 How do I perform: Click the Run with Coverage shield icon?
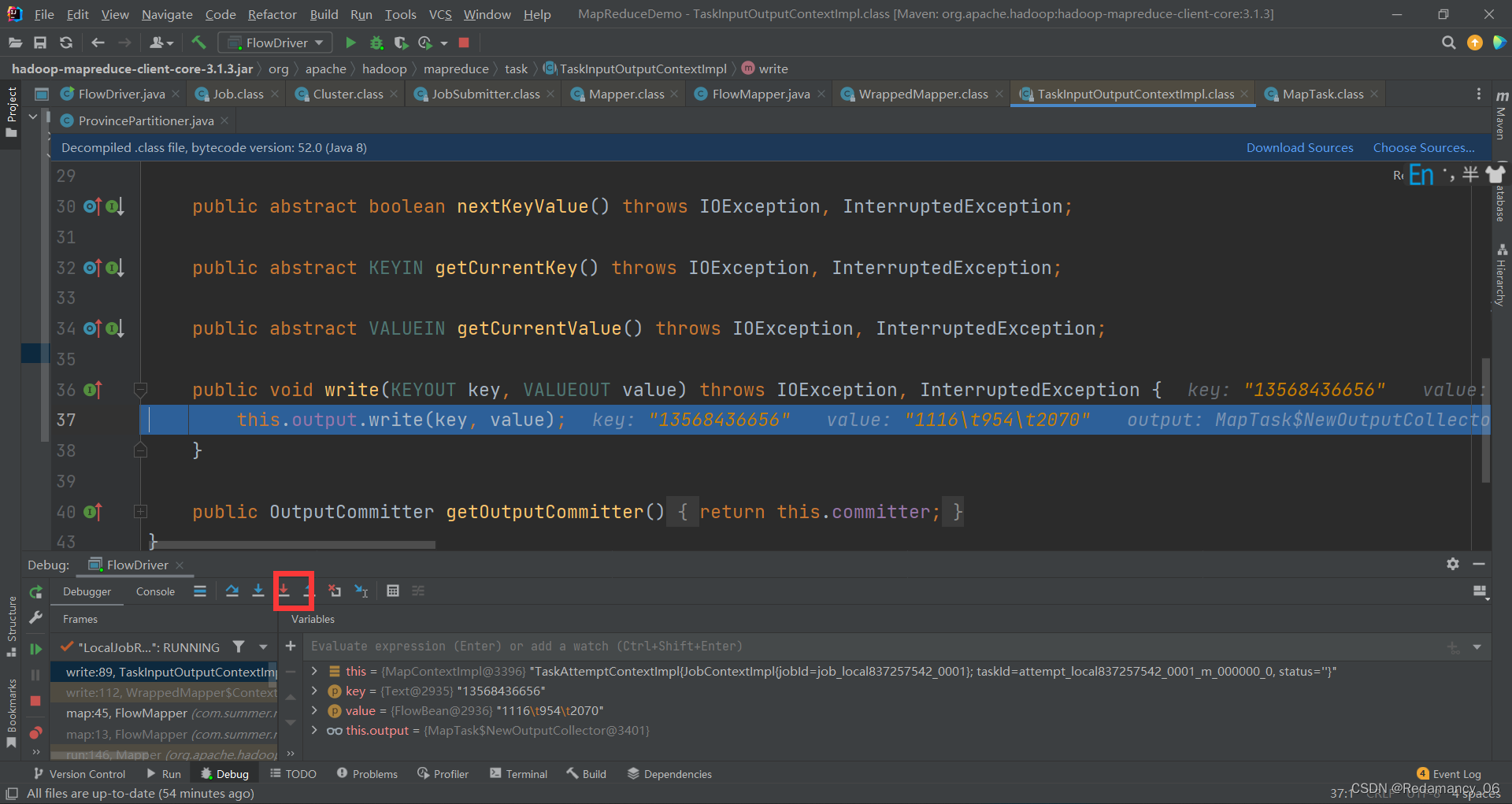point(401,43)
